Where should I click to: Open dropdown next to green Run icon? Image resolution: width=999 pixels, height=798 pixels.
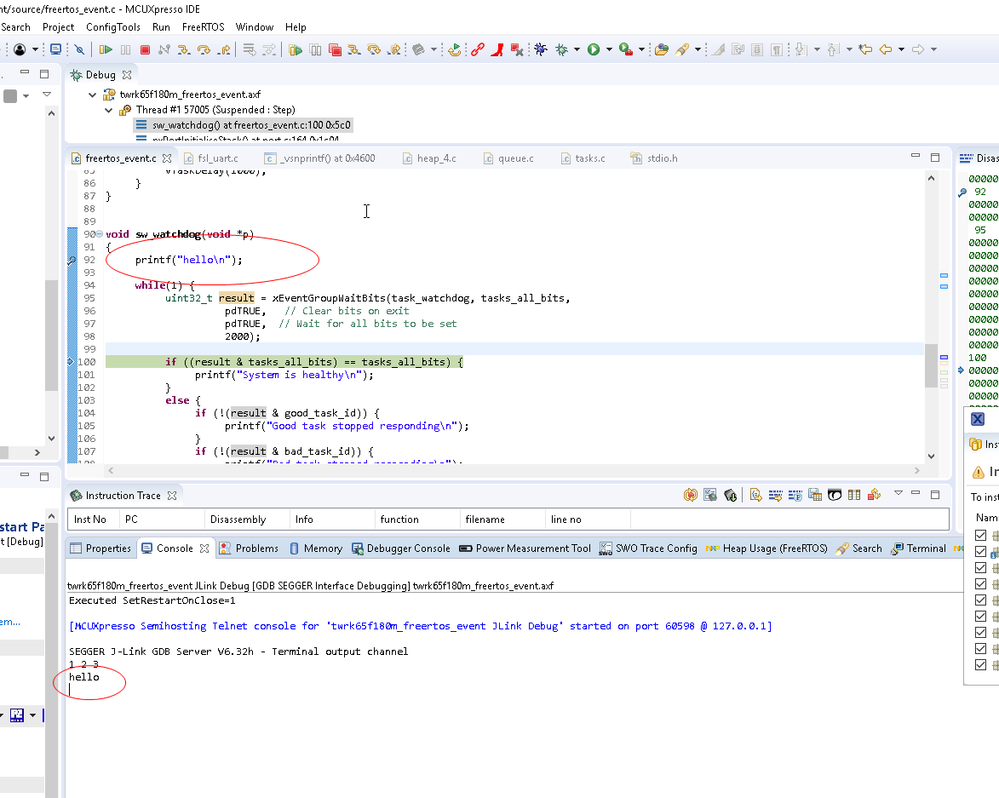tap(609, 50)
